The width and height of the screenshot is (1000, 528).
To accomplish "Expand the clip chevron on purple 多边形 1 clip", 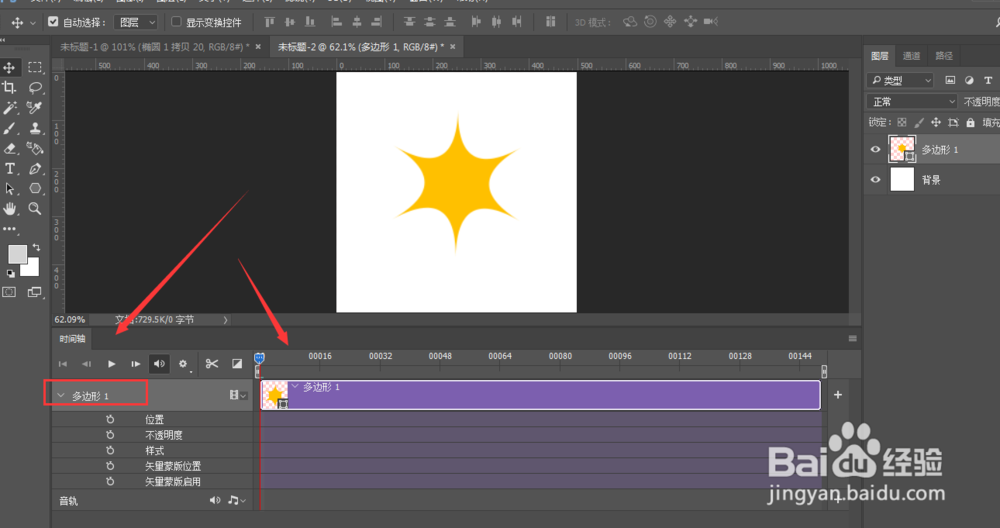I will click(x=295, y=386).
